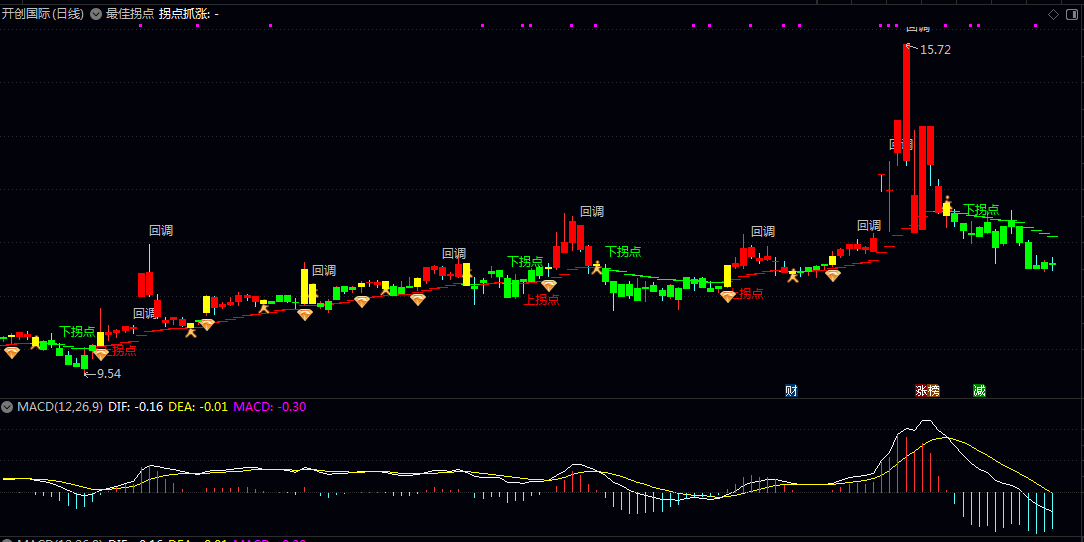This screenshot has height=542, width=1084.
Task: Click the 15.72 high price label
Action: pyautogui.click(x=935, y=50)
